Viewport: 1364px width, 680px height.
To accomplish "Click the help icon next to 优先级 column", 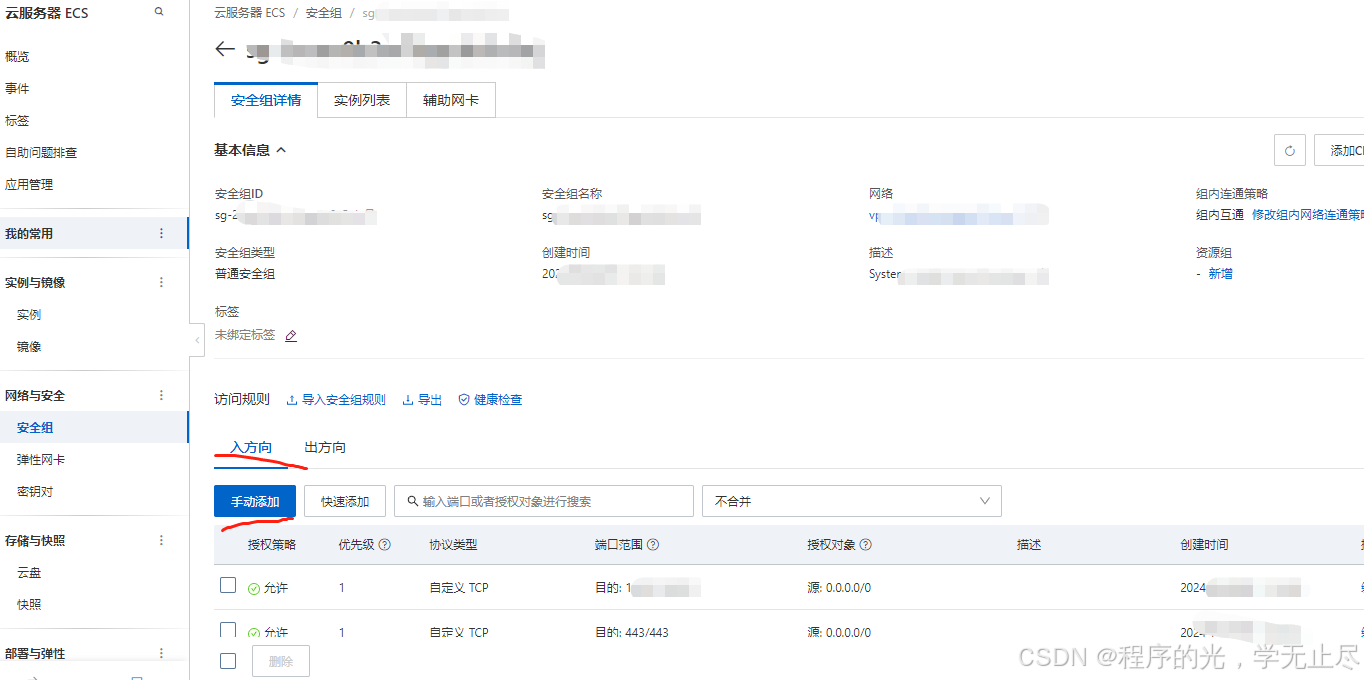I will pyautogui.click(x=383, y=544).
